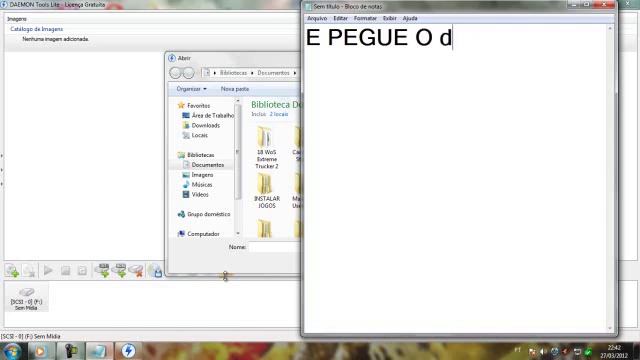Click the Nova pasta button
This screenshot has height=360, width=640.
(235, 89)
